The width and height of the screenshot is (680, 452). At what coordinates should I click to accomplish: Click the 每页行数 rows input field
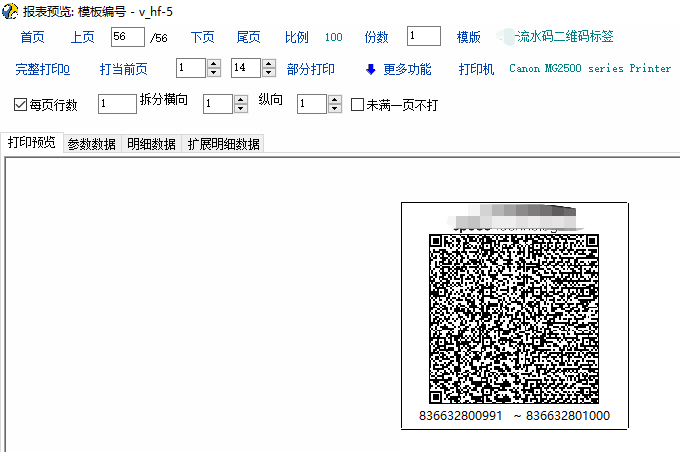click(117, 104)
